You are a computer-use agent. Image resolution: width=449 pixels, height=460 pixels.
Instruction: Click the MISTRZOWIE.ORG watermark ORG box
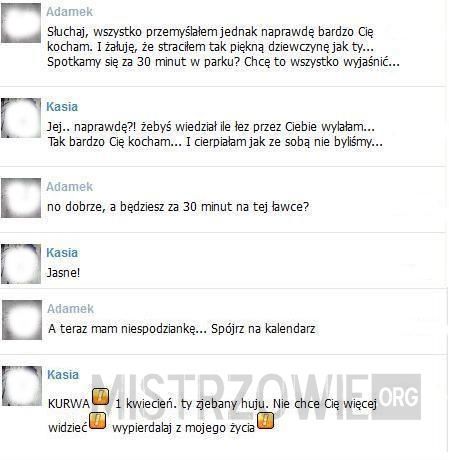coord(396,397)
